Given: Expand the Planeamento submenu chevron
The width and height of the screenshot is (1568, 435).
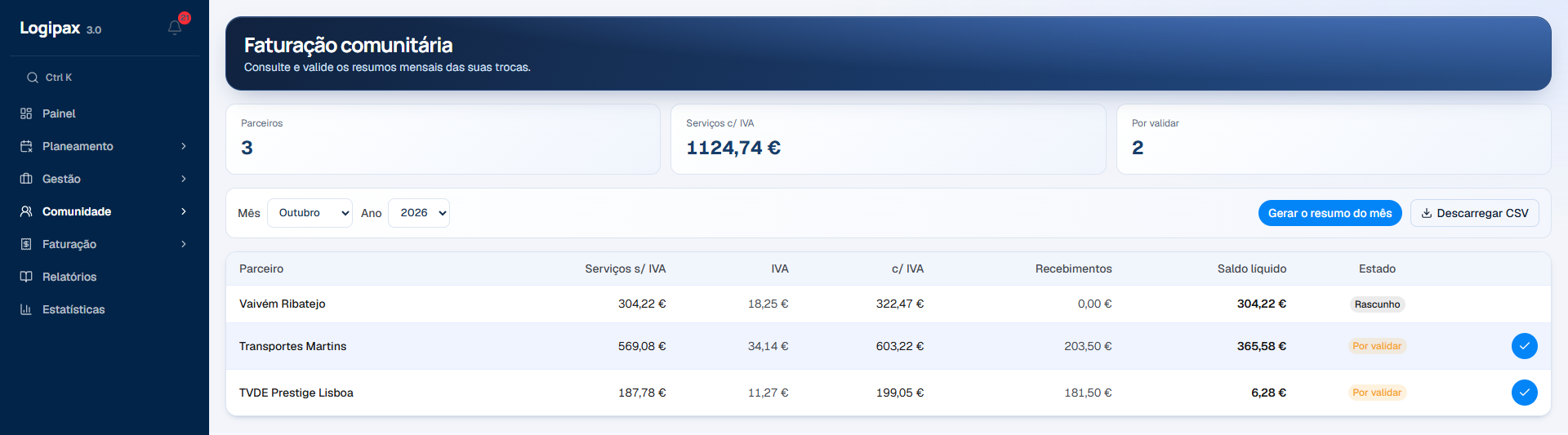Looking at the screenshot, I should click(184, 146).
